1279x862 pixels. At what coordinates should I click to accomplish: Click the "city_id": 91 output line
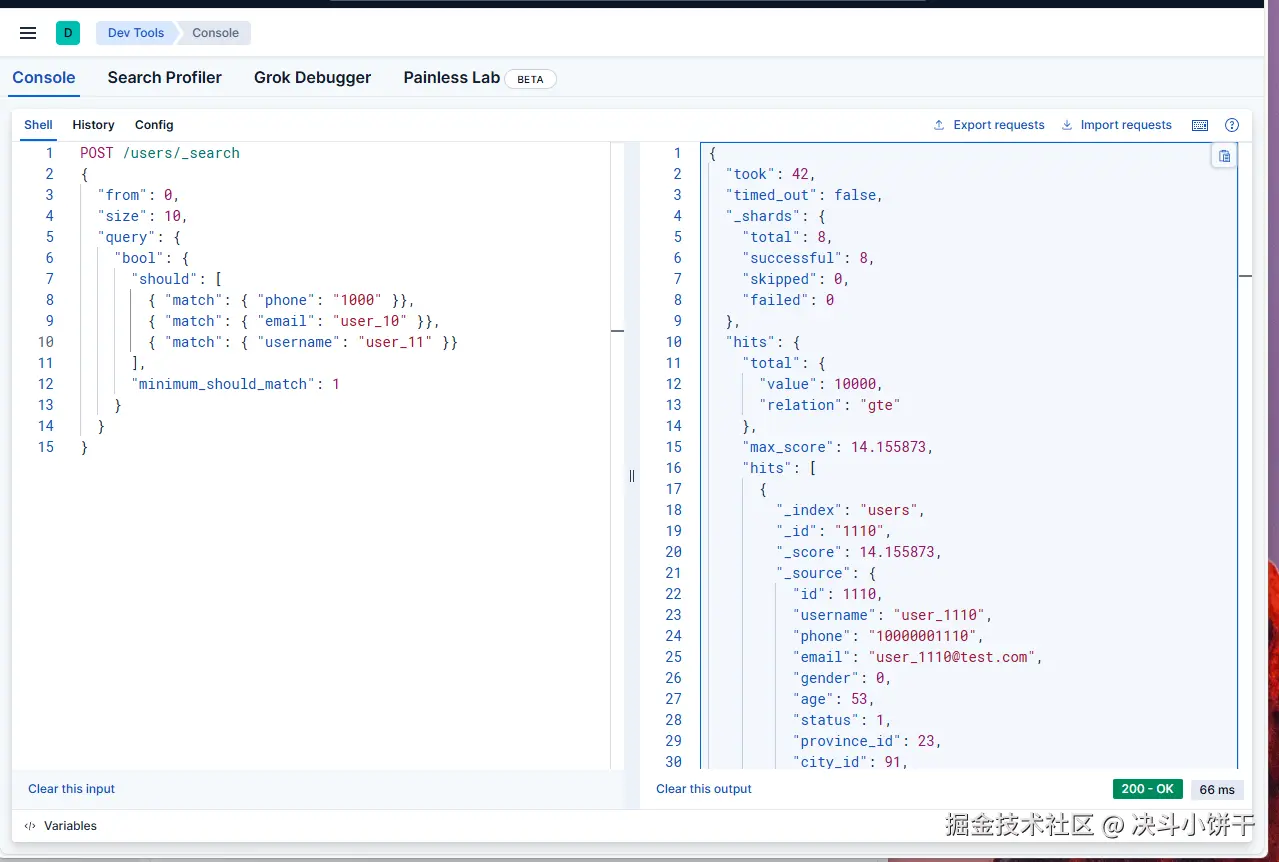coord(851,762)
